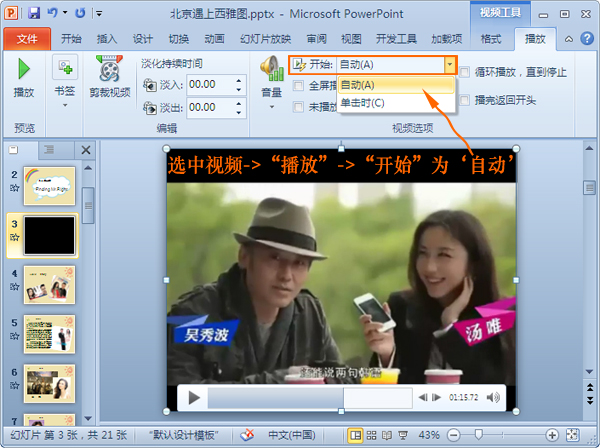
Task: Click the zoom in plus button
Action: tap(552, 435)
